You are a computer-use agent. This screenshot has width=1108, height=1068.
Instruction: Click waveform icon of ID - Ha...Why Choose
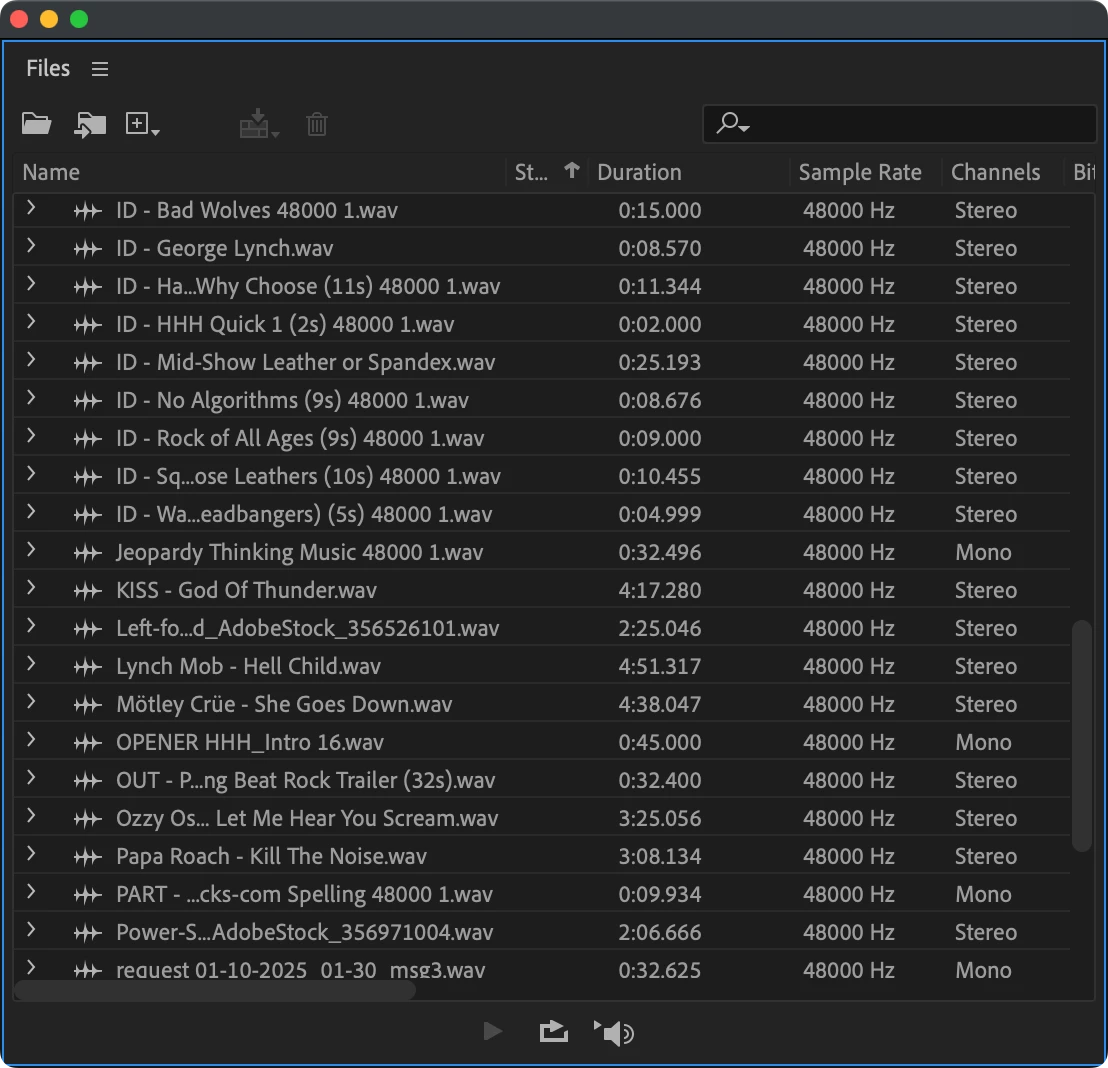point(88,288)
